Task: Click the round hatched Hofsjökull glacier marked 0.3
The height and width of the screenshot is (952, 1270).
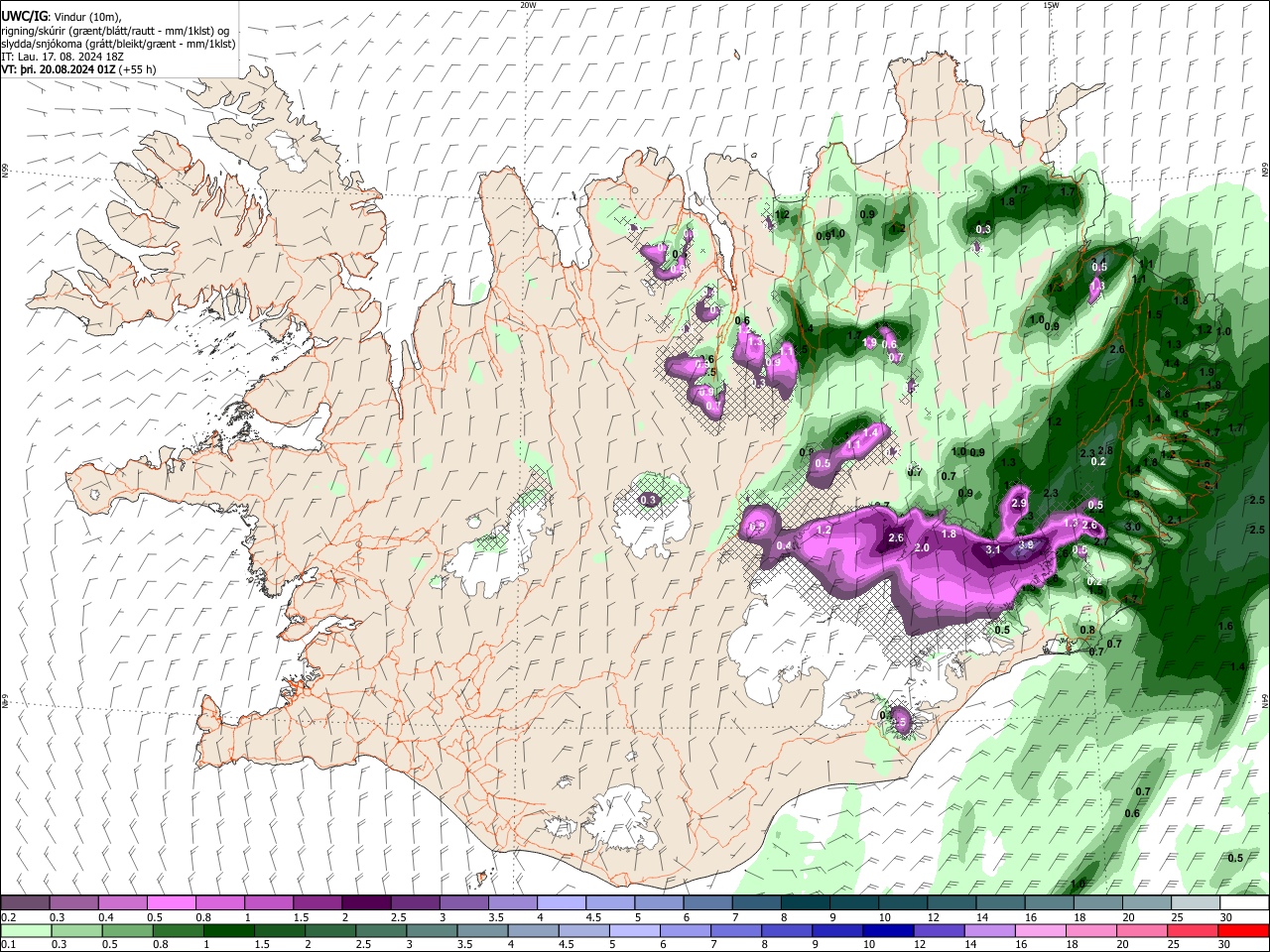Action: coord(651,512)
